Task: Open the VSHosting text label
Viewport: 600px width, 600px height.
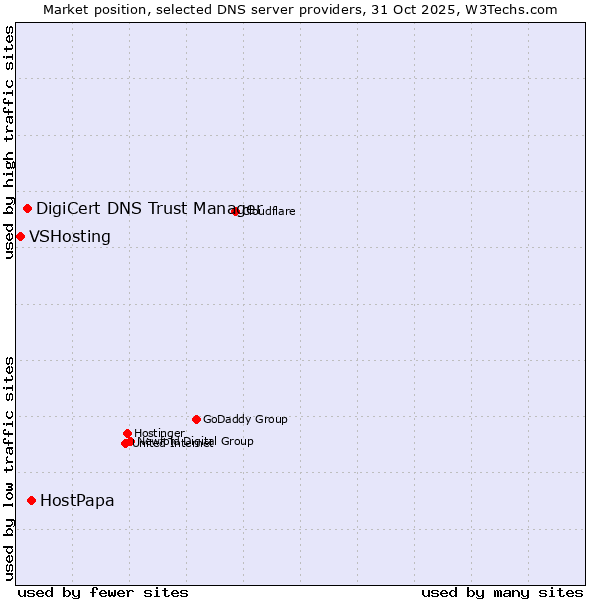Action: pos(70,237)
